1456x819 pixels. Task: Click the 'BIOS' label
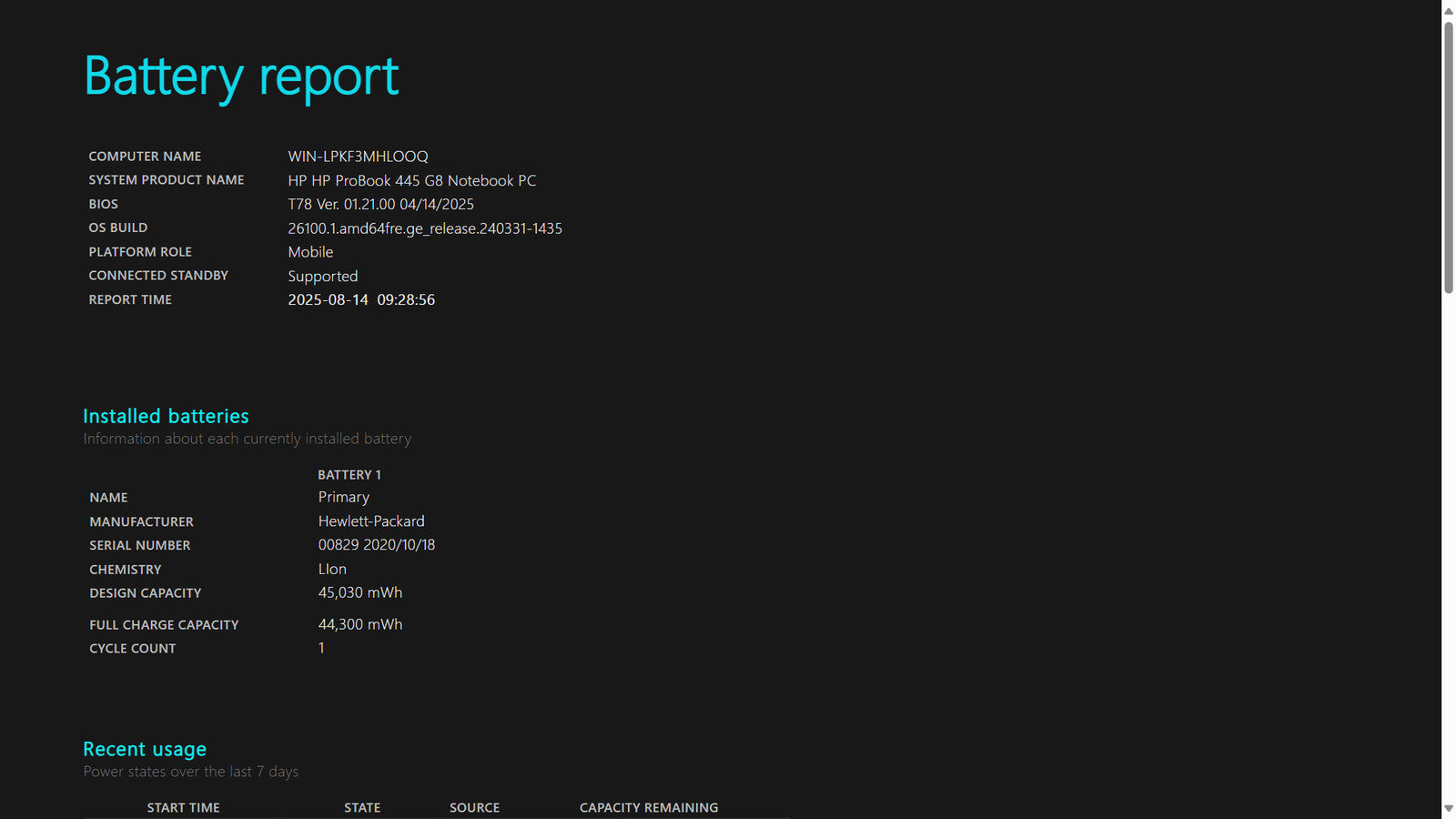click(x=103, y=204)
